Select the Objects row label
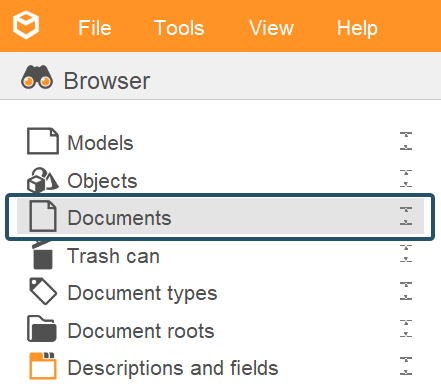Screen dimensions: 441x391 click(x=102, y=181)
